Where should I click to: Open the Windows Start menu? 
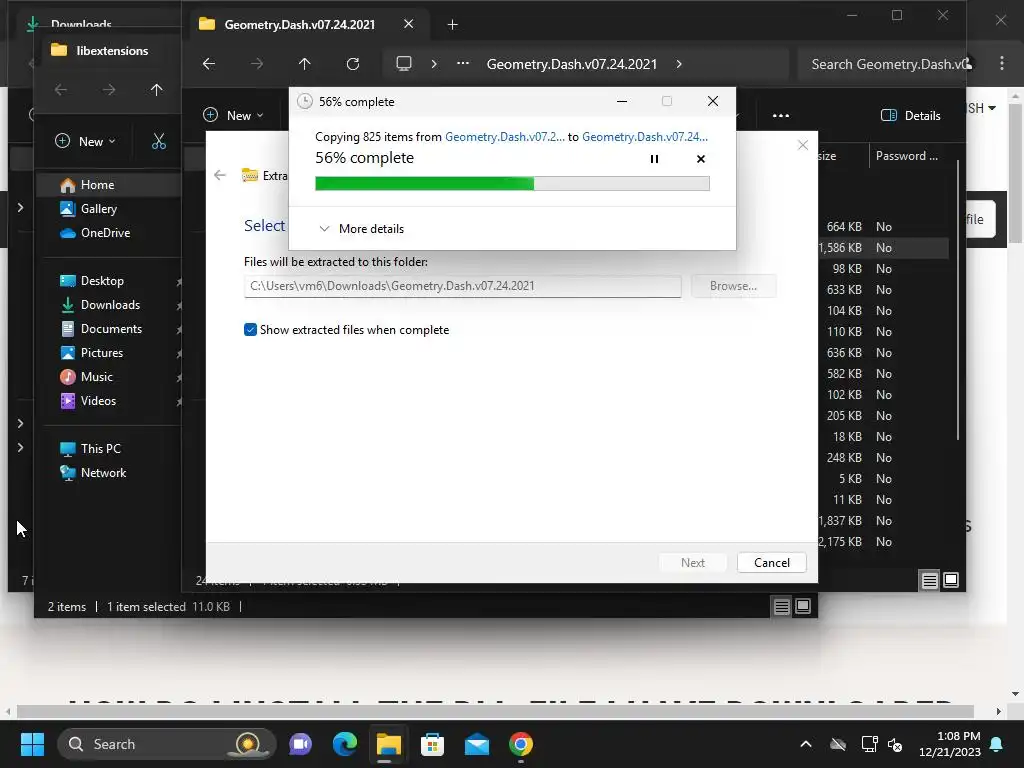(32, 744)
